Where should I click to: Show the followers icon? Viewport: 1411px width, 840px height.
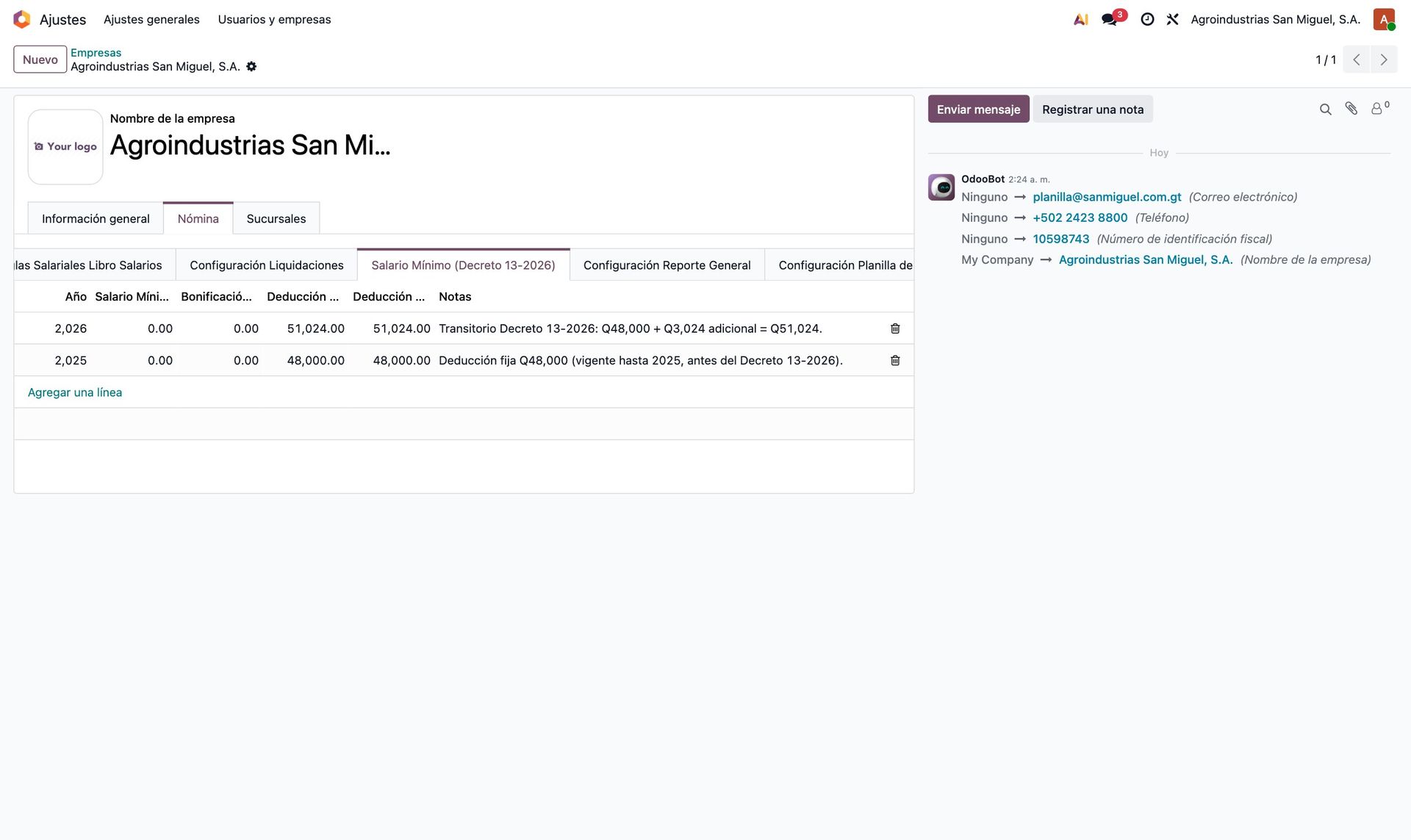coord(1379,108)
